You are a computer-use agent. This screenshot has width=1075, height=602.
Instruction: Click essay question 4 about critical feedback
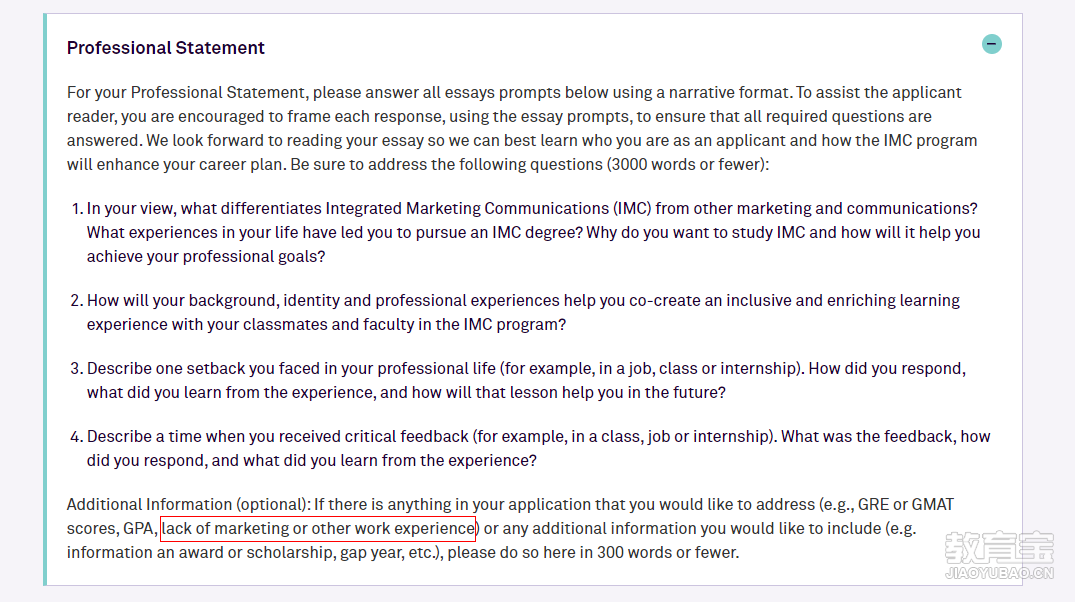(x=530, y=448)
